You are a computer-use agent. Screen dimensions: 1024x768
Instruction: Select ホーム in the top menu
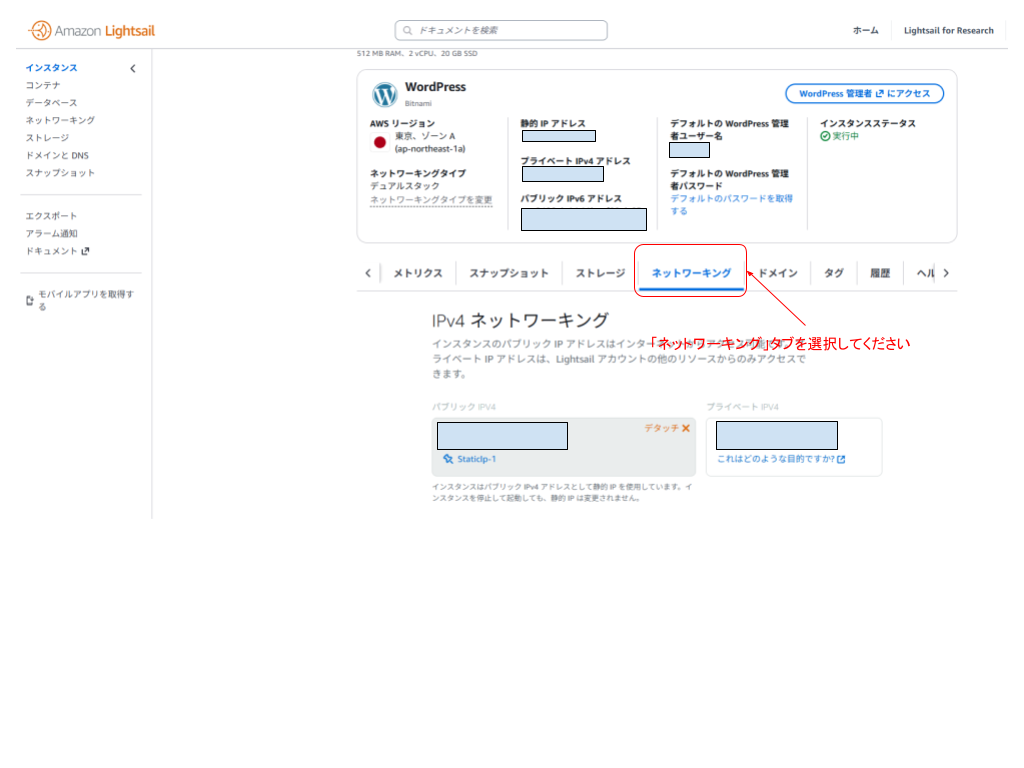[x=865, y=30]
